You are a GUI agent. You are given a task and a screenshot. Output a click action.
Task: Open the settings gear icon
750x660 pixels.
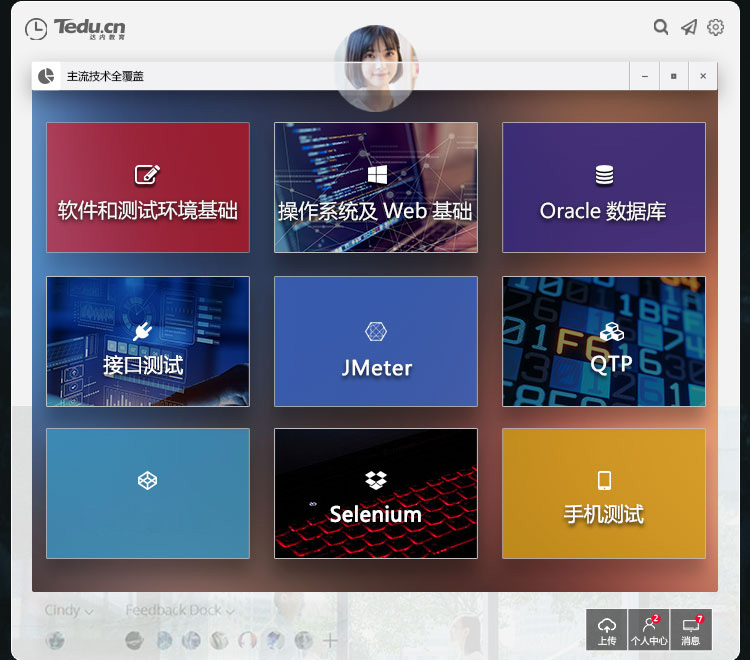click(x=716, y=27)
